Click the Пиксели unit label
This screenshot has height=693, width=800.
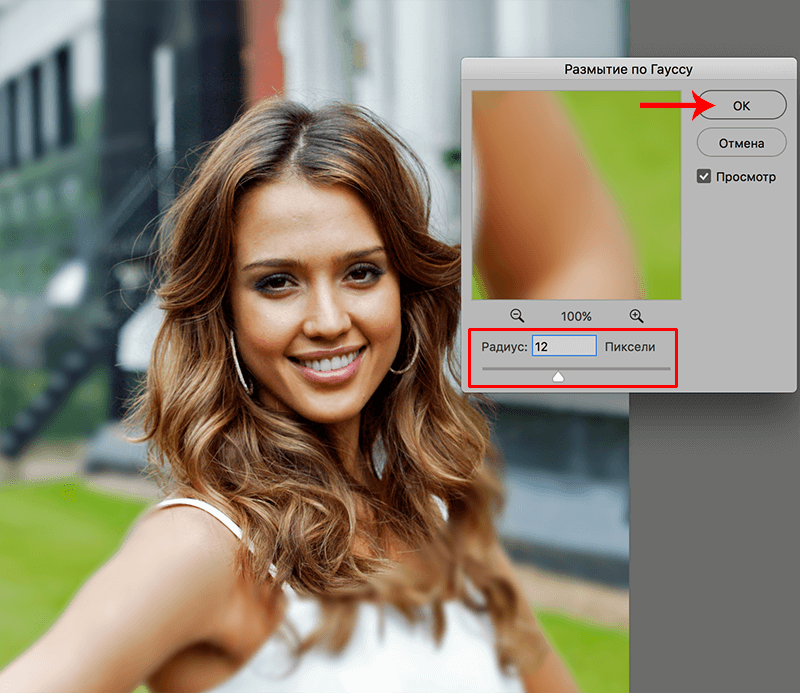tap(629, 346)
